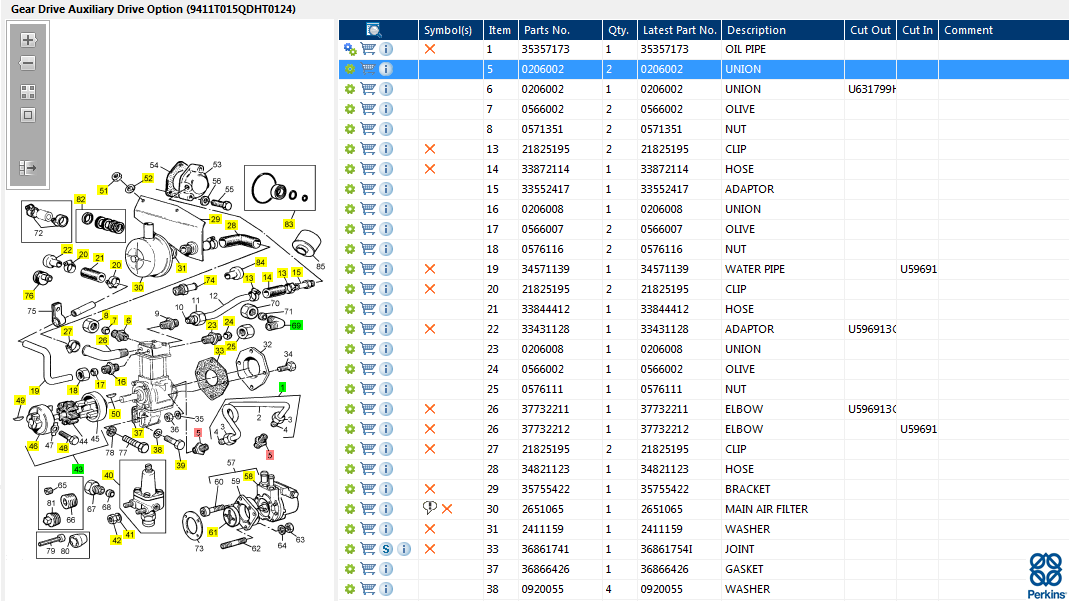Image resolution: width=1069 pixels, height=601 pixels.
Task: Click part number 33844412 in HOSE row
Action: 545,309
